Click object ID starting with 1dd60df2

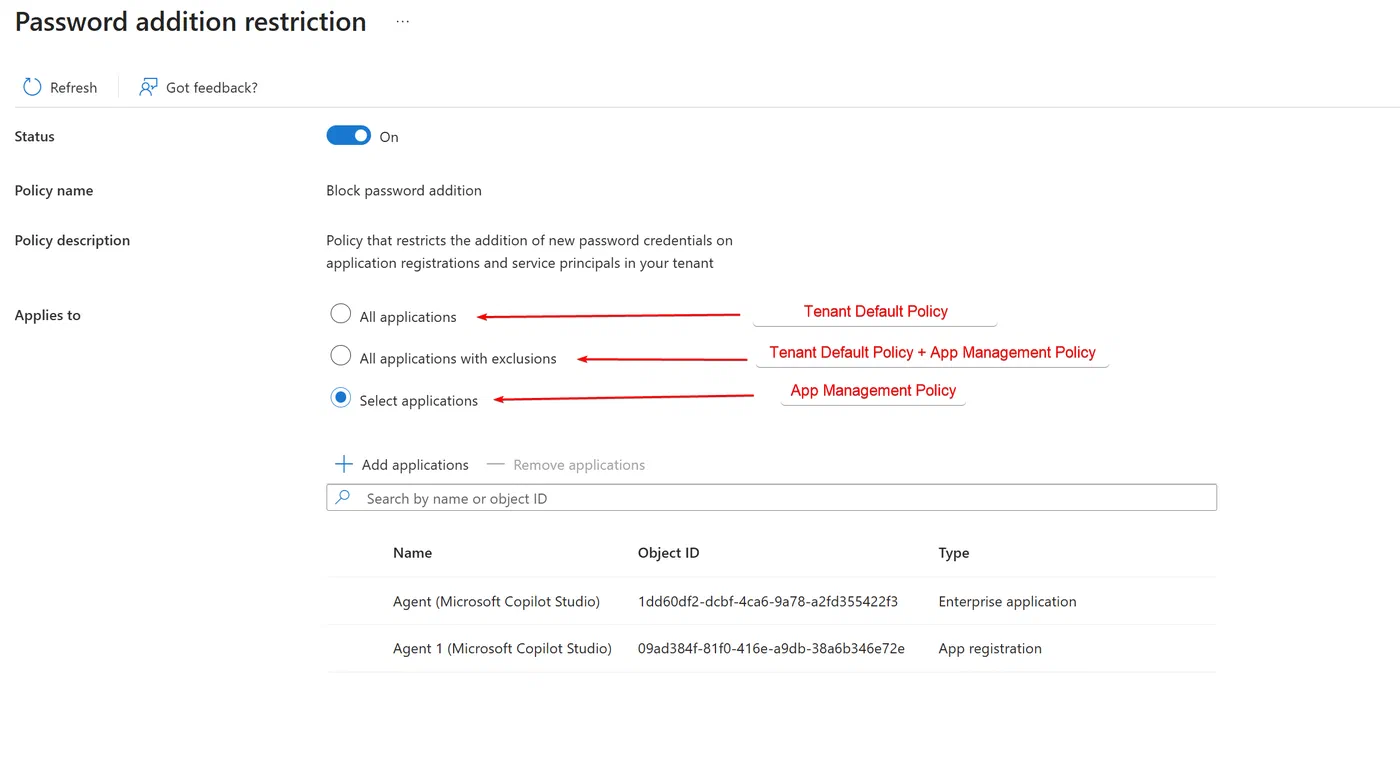tap(768, 602)
